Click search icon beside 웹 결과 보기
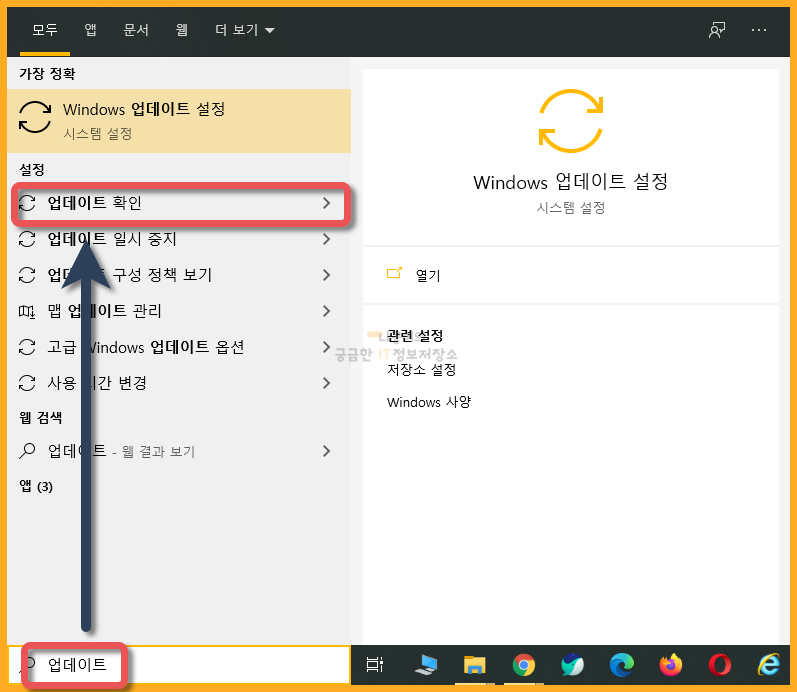 (x=27, y=451)
